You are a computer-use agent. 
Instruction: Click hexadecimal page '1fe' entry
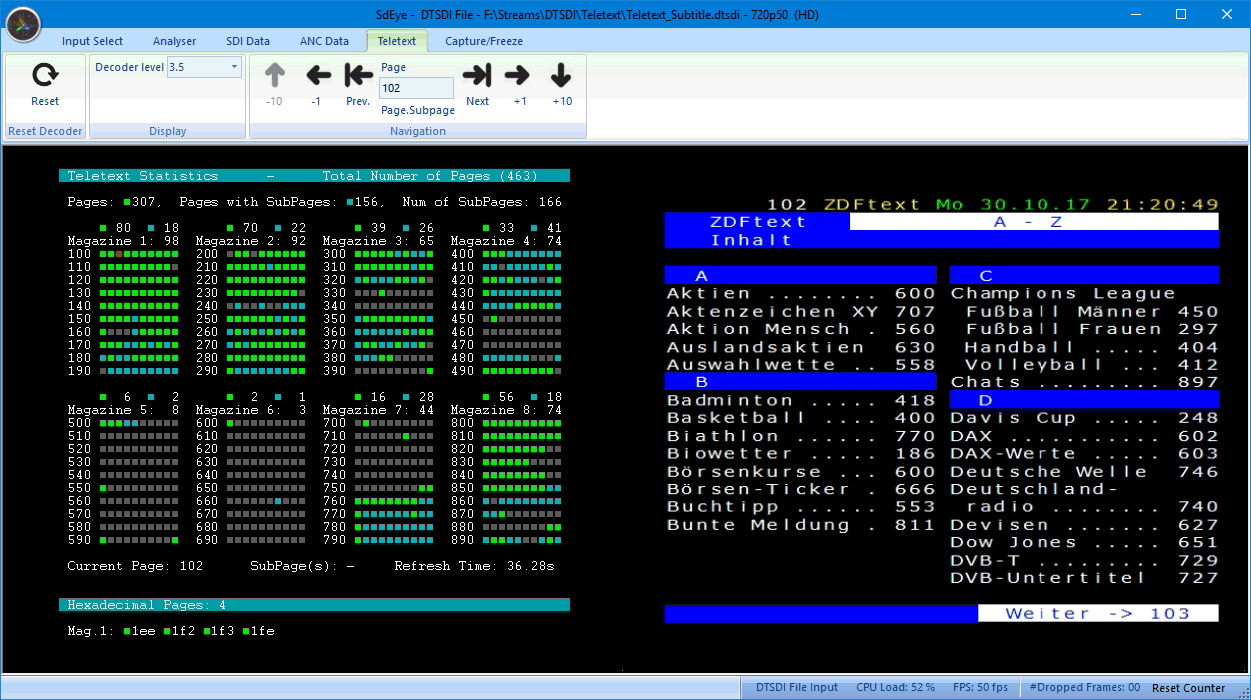tap(258, 631)
